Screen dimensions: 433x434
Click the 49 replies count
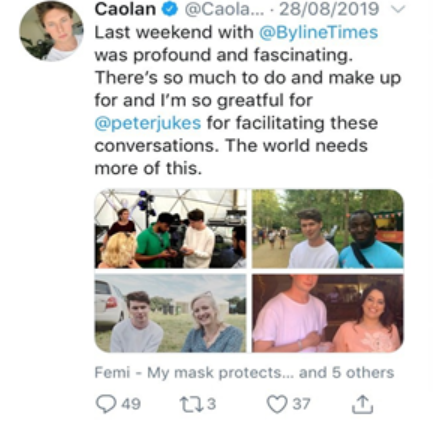click(x=131, y=404)
